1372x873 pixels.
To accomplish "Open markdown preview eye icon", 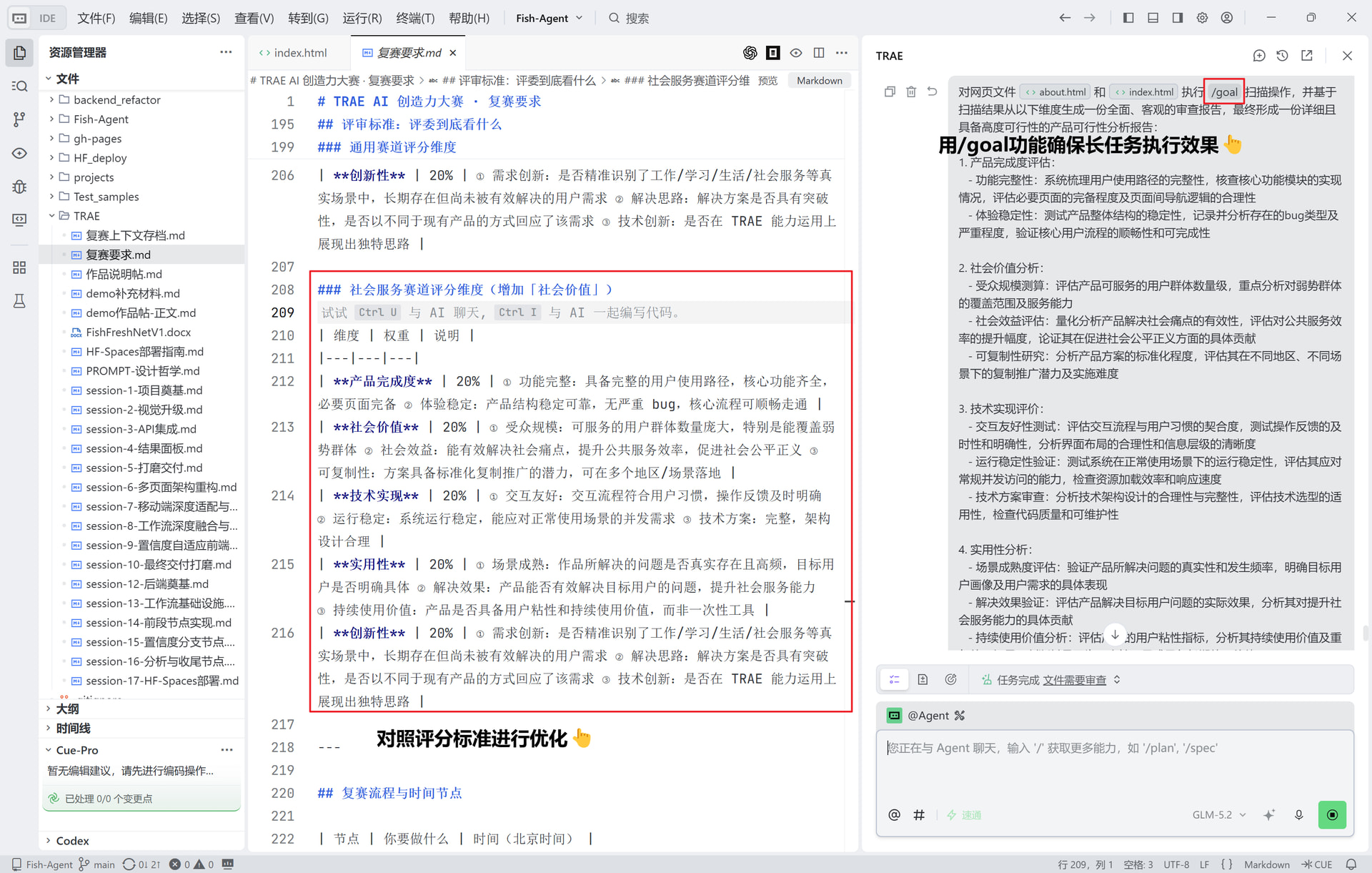I will pyautogui.click(x=795, y=52).
